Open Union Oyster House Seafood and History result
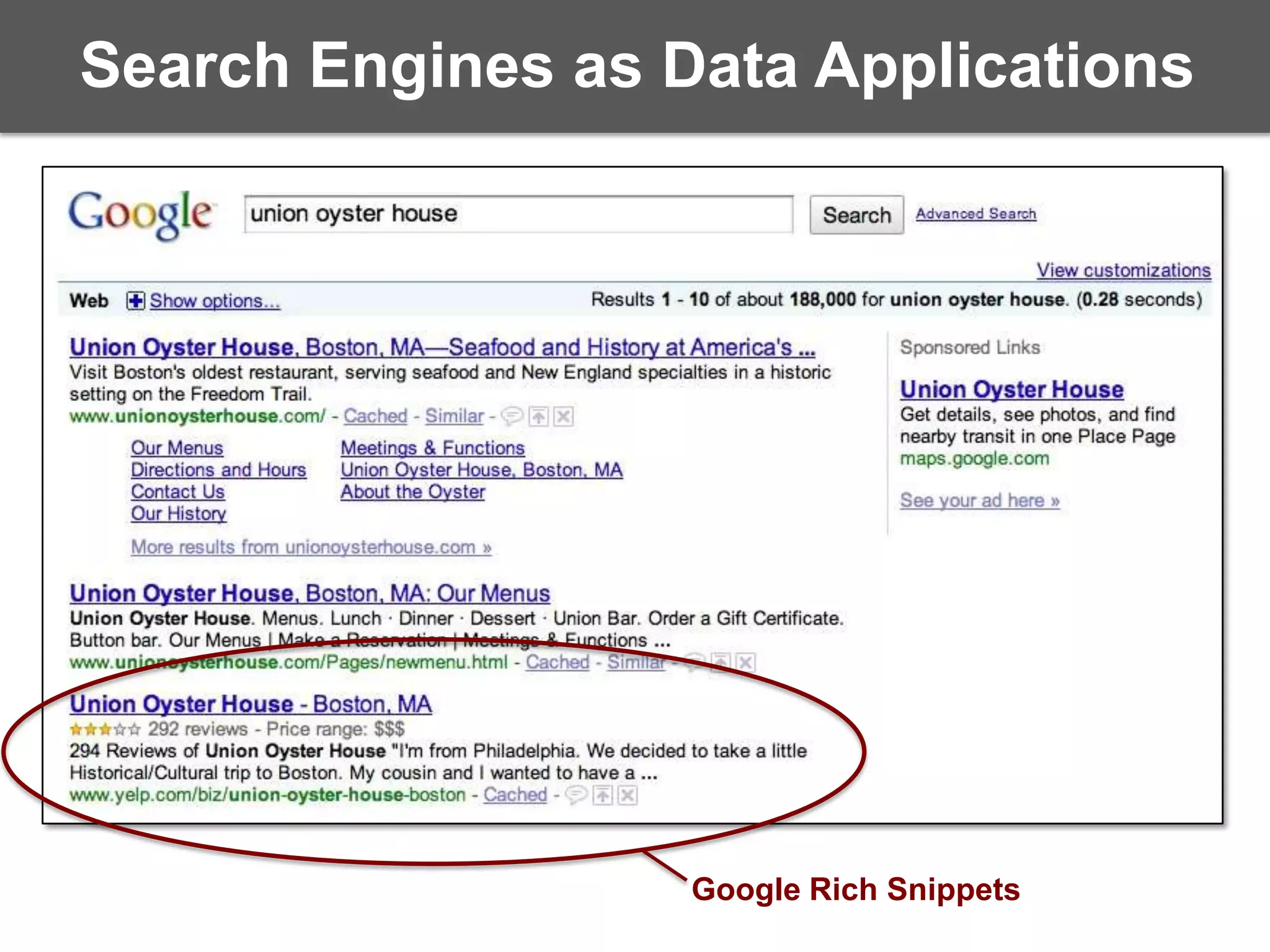 442,348
